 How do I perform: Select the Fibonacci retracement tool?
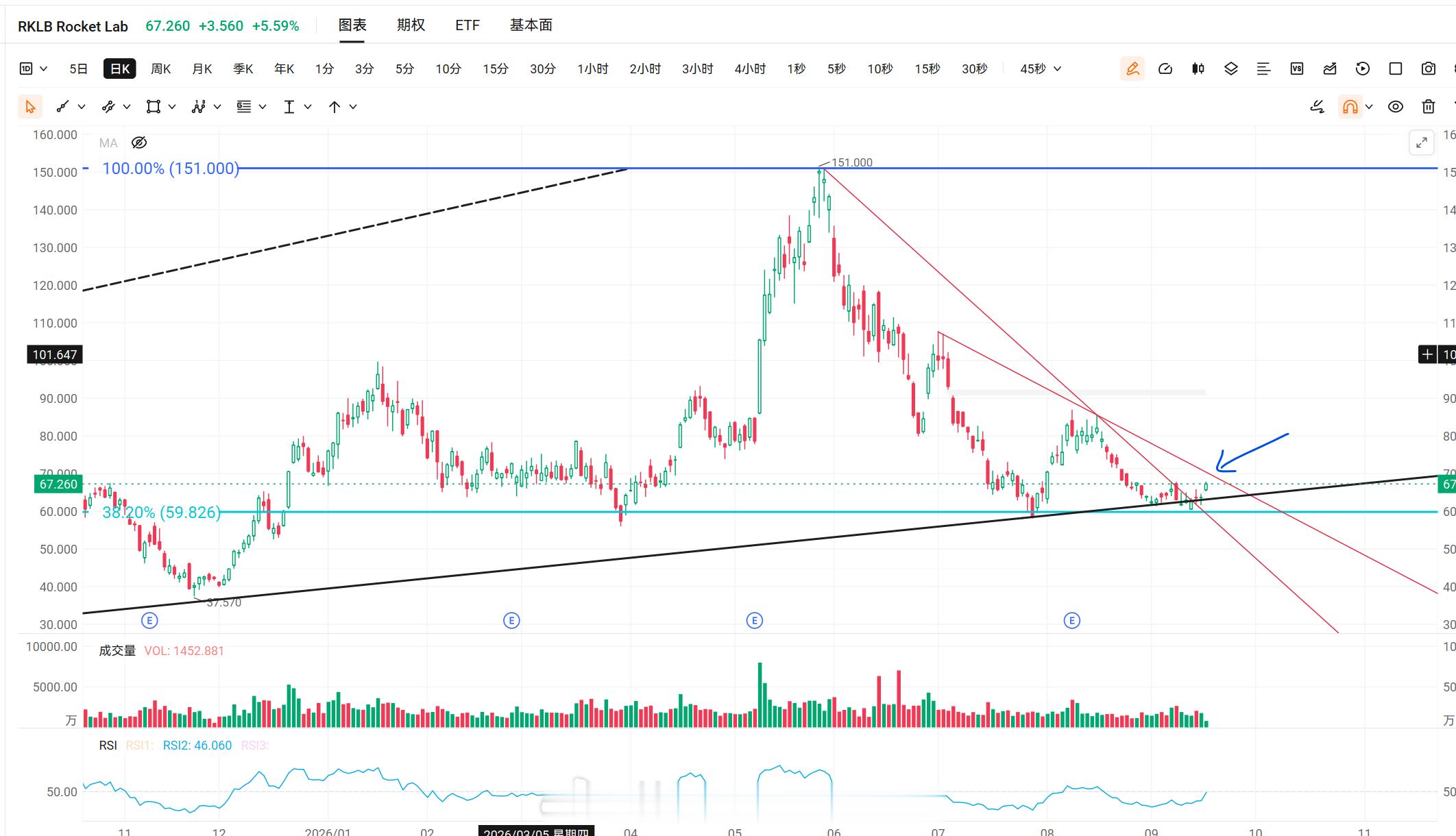[x=243, y=107]
